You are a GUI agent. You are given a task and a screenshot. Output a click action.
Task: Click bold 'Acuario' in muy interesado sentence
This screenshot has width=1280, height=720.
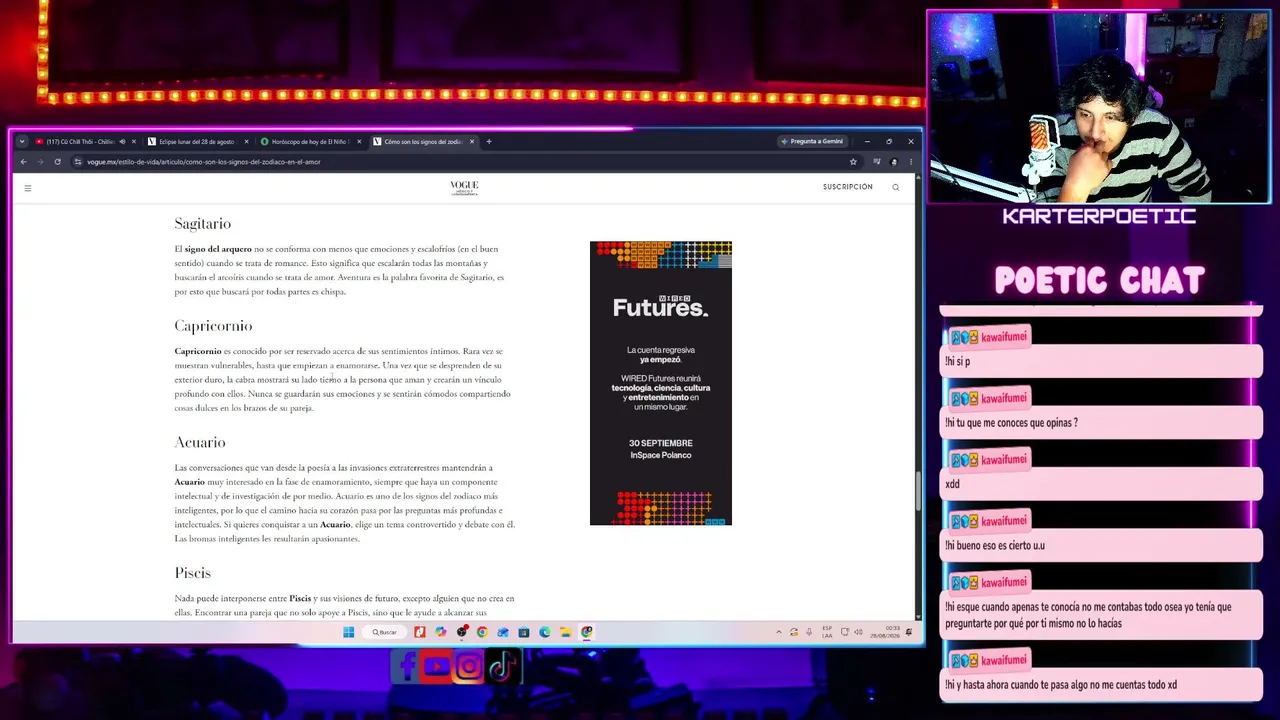point(189,482)
